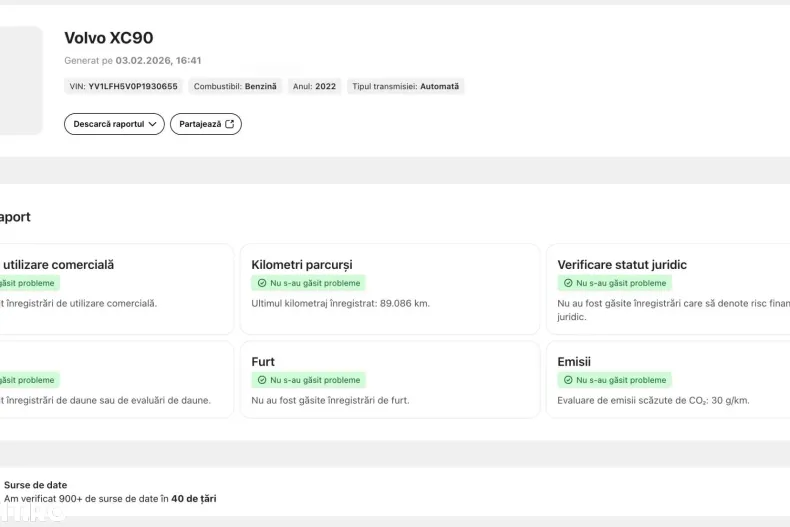
Task: Click the Tipul transmisiei: Automată tag
Action: [x=405, y=87]
